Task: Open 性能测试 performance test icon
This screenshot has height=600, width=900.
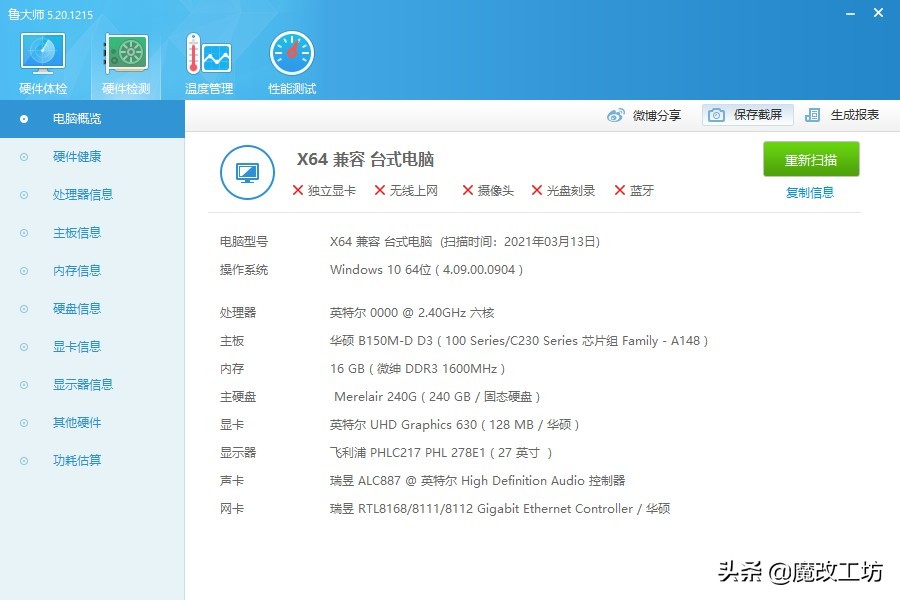Action: click(292, 53)
